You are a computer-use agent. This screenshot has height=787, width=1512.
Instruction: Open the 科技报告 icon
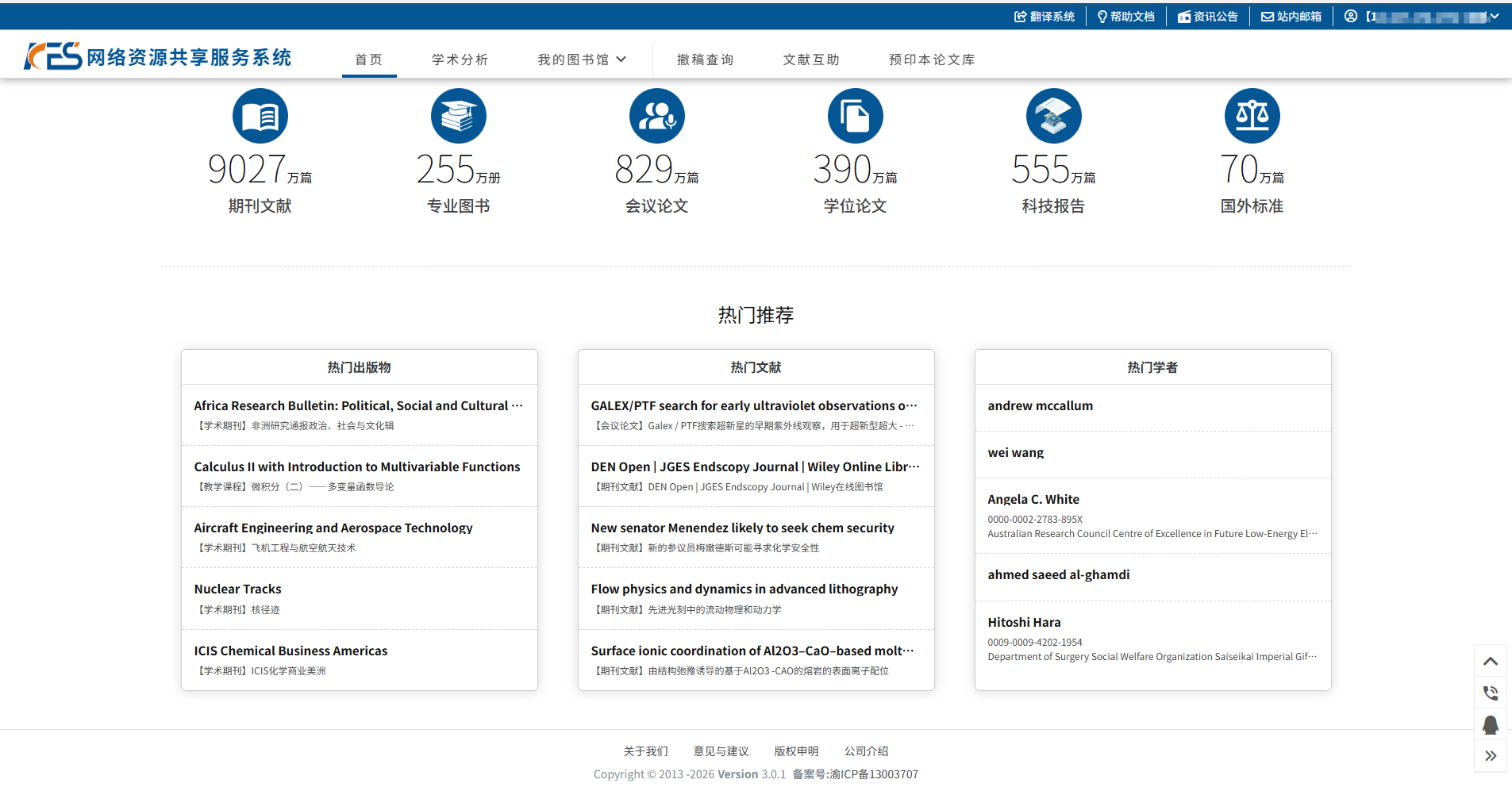(x=1054, y=116)
